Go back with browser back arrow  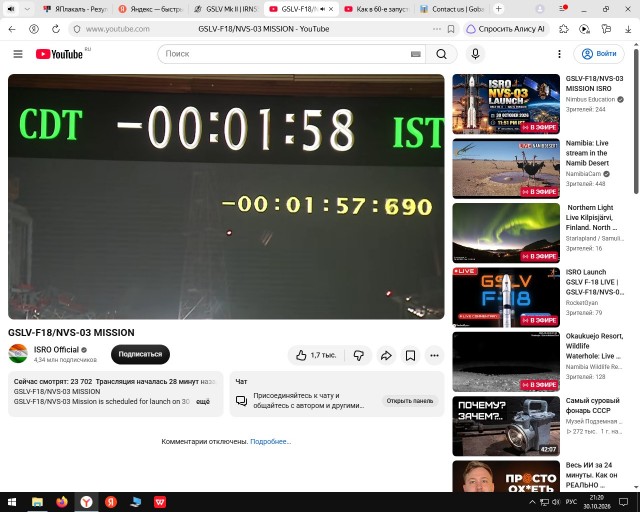12,29
